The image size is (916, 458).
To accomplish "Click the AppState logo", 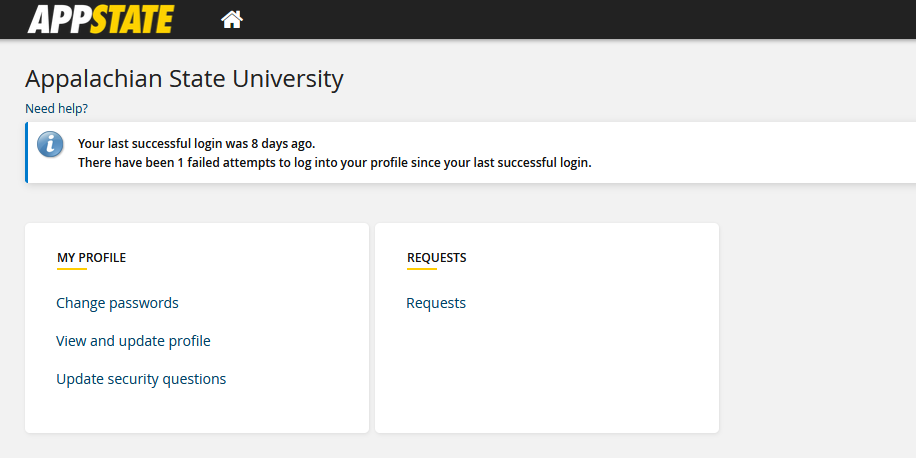I will point(100,19).
